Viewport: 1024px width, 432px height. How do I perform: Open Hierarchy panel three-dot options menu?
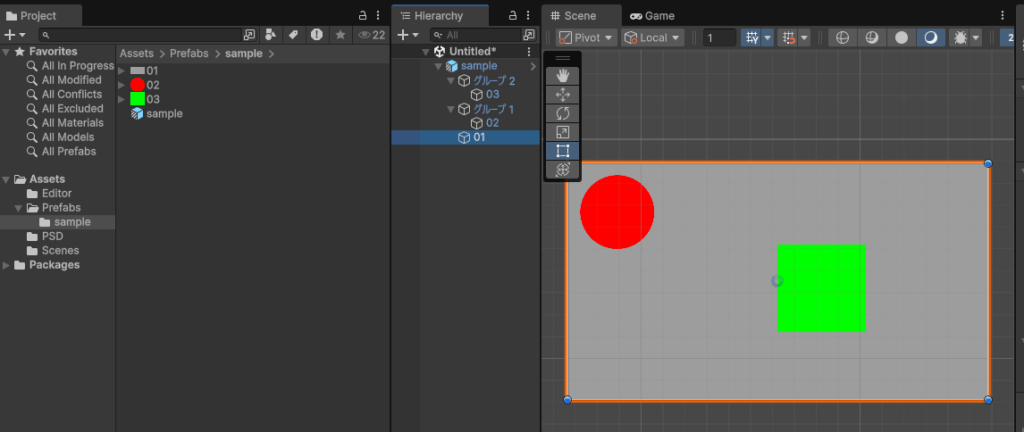[x=527, y=15]
